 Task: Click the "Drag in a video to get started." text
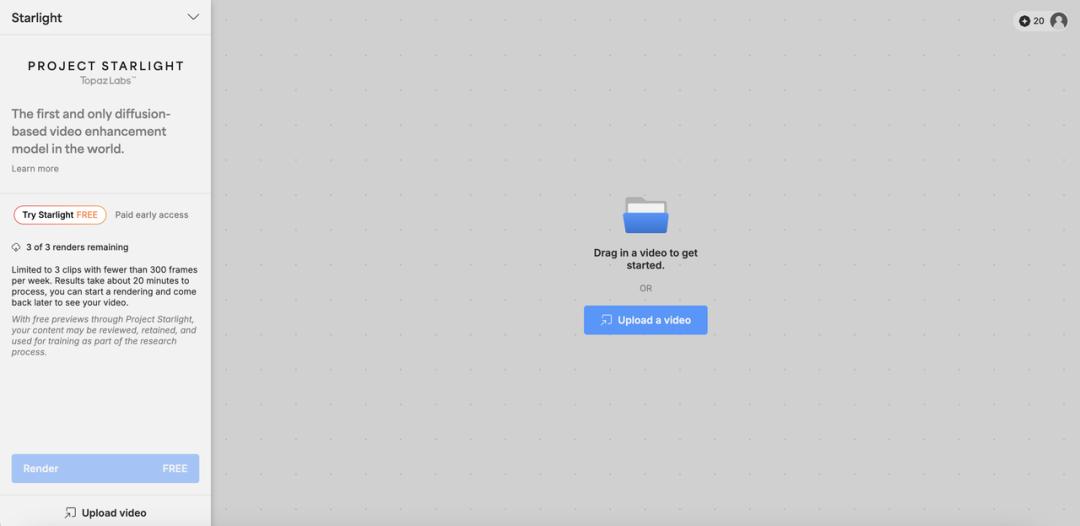point(645,259)
